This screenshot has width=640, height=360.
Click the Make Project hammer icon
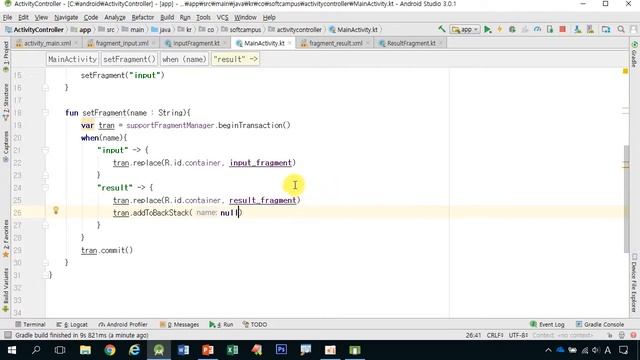(442, 29)
